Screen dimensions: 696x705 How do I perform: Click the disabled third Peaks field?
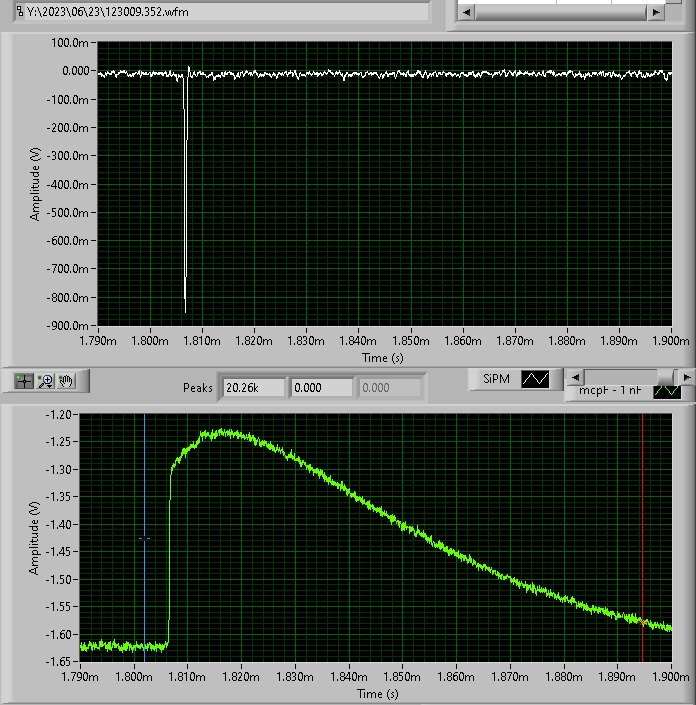click(x=390, y=387)
